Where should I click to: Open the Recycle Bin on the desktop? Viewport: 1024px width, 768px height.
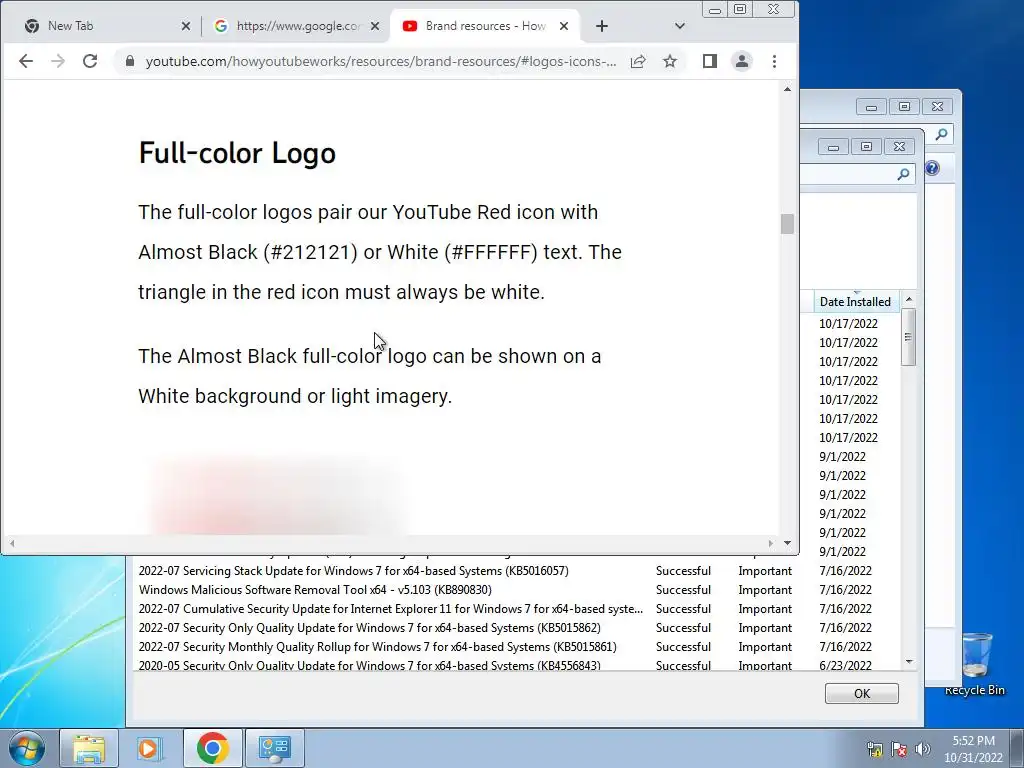click(975, 664)
